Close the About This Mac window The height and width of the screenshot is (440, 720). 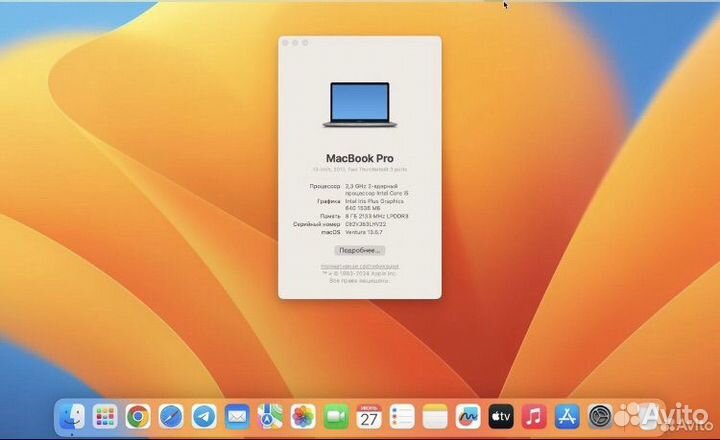click(x=285, y=43)
